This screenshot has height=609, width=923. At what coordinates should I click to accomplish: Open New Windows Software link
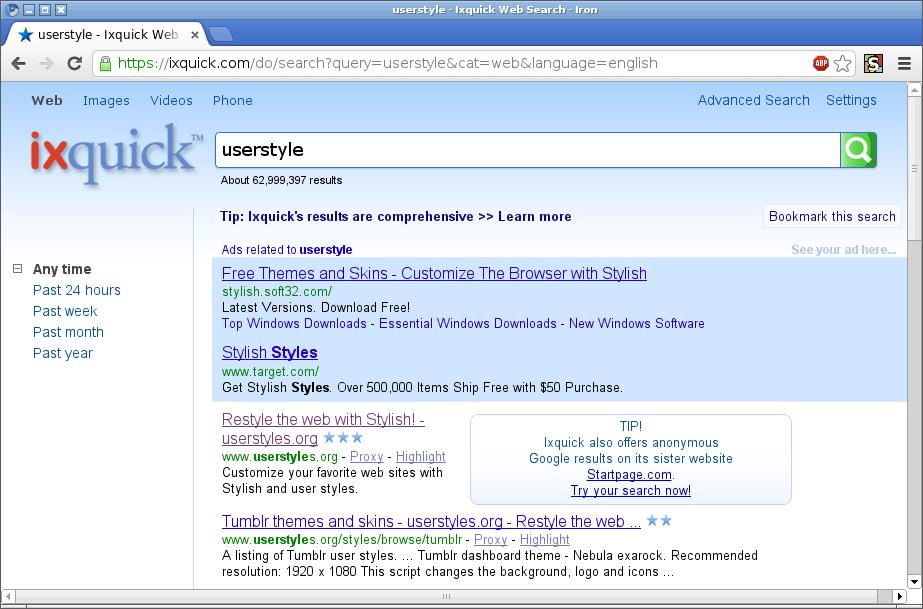coord(636,324)
